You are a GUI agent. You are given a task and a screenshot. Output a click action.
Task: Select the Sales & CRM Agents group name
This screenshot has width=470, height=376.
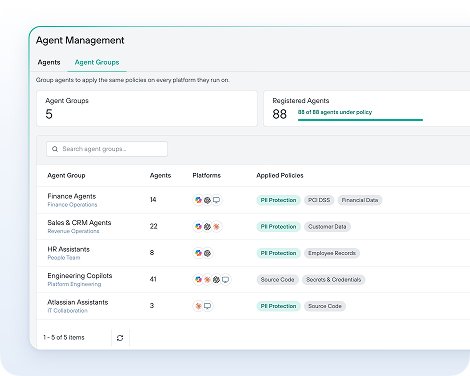(x=79, y=223)
